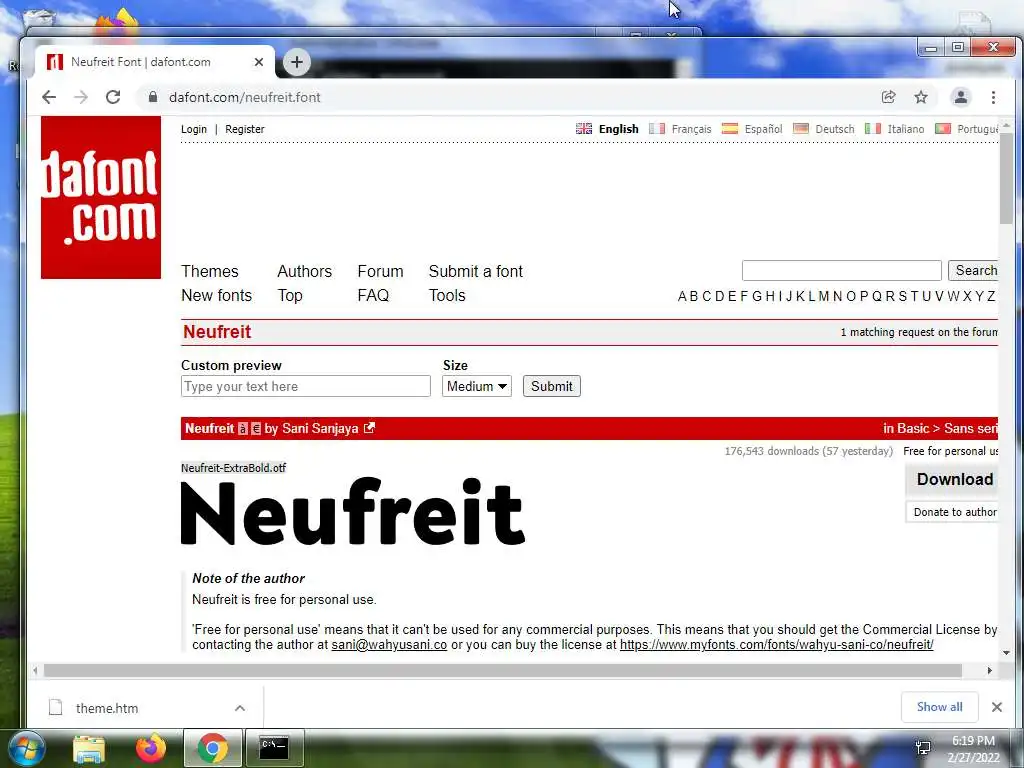Expand the theme.htm download options chevron

click(240, 708)
